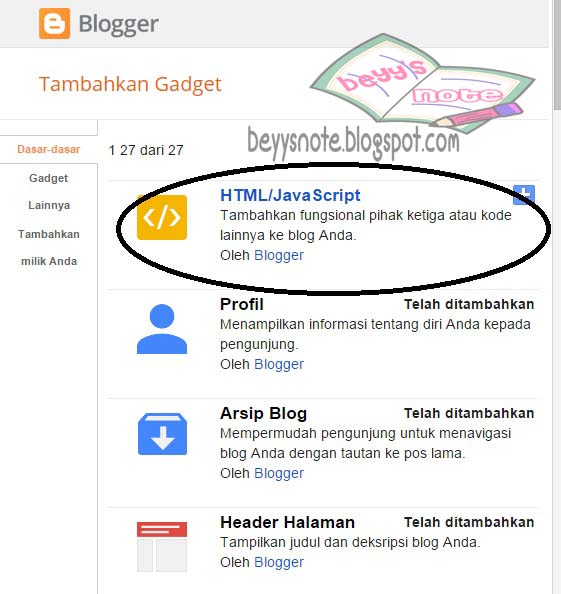The width and height of the screenshot is (561, 594).
Task: Switch to Gadget Lainnya tab
Action: 49,192
